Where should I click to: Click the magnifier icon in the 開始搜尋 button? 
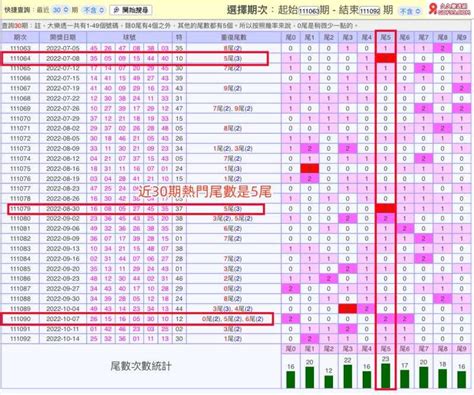click(116, 10)
